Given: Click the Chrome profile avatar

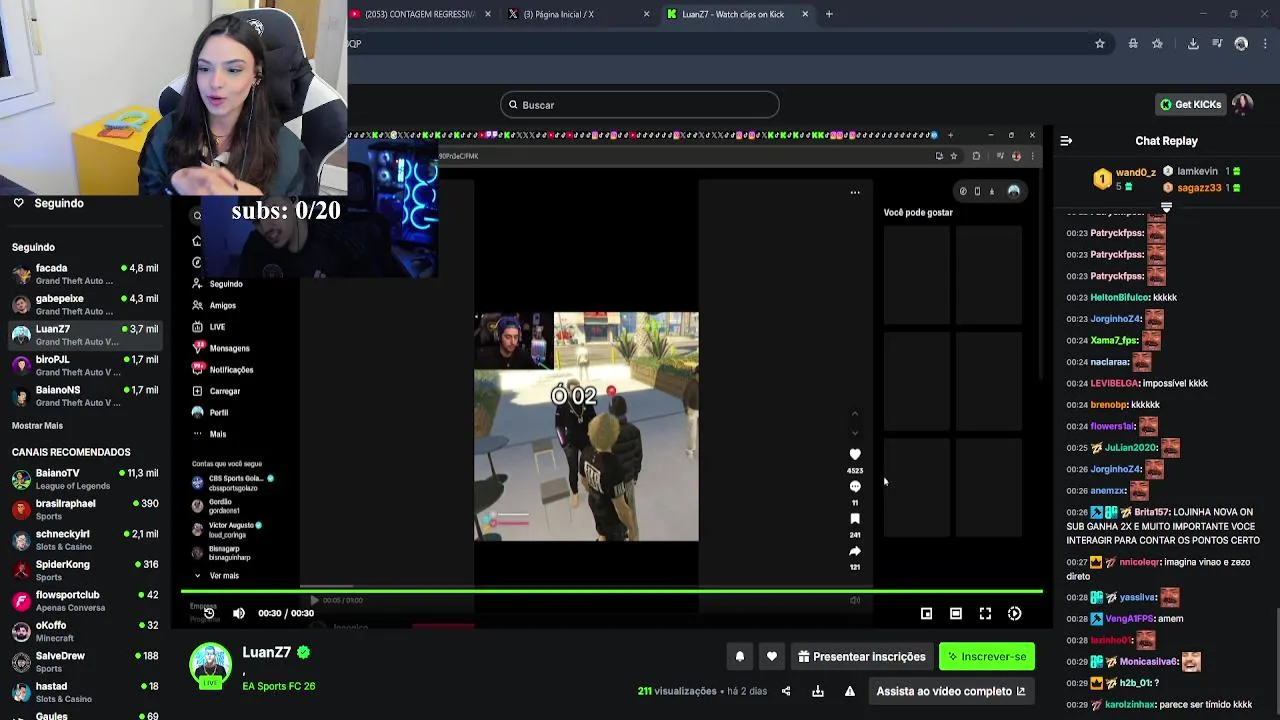Looking at the screenshot, I should pos(1241,44).
